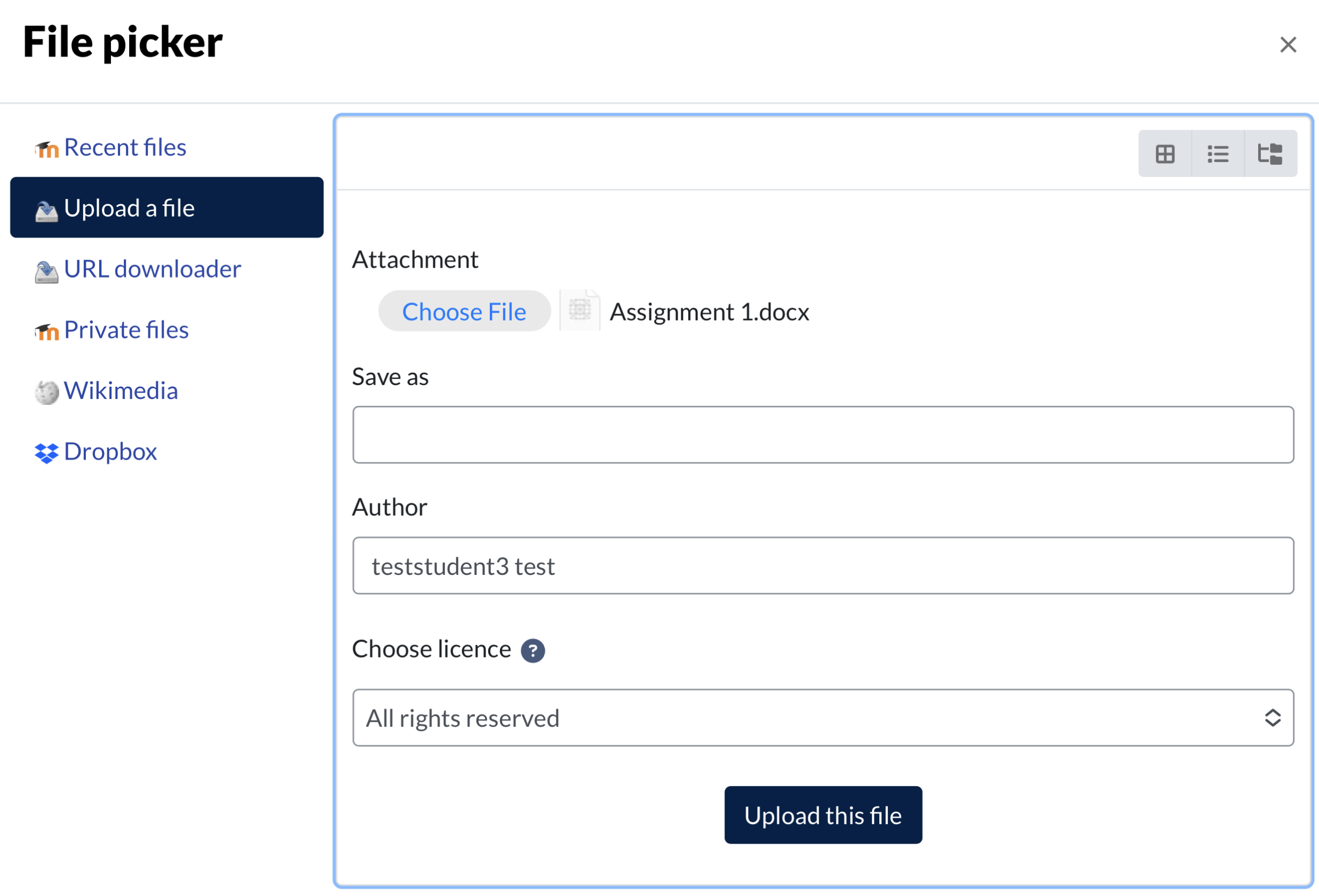Open the Choose licence dropdown

click(794, 718)
